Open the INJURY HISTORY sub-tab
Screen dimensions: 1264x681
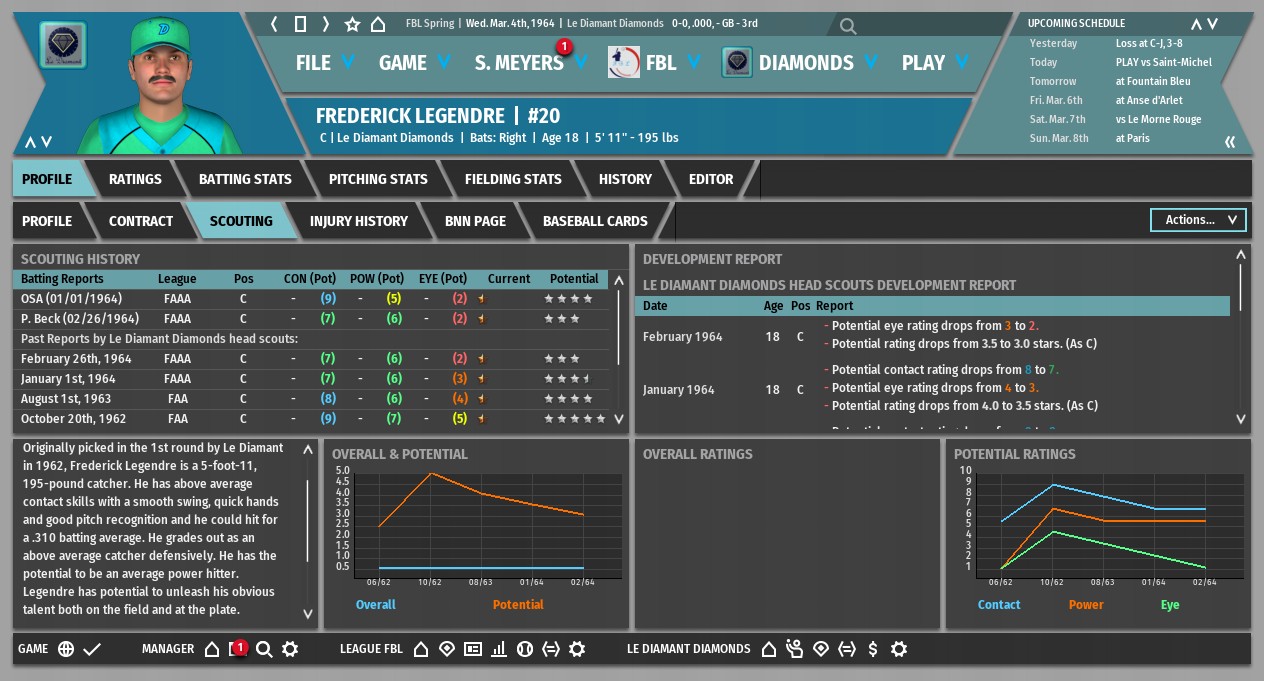click(358, 221)
